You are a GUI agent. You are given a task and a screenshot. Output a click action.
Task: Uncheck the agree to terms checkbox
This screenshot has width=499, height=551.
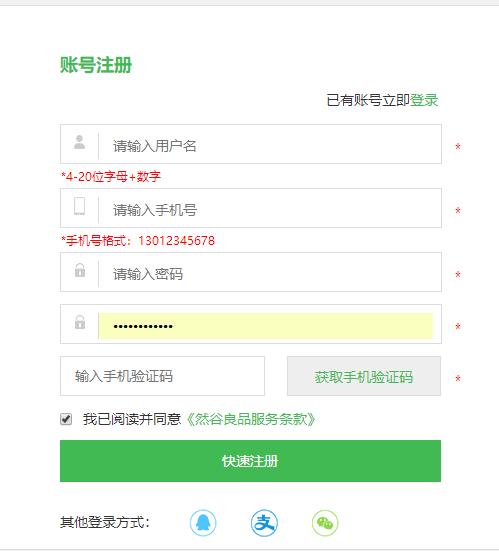point(66,419)
